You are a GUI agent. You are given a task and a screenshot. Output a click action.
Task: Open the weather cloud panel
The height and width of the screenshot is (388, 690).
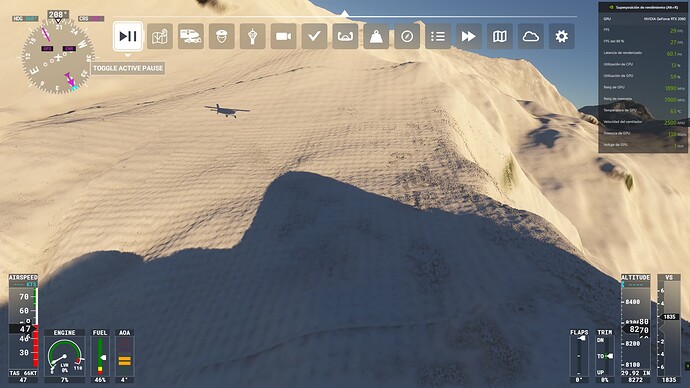coord(531,36)
